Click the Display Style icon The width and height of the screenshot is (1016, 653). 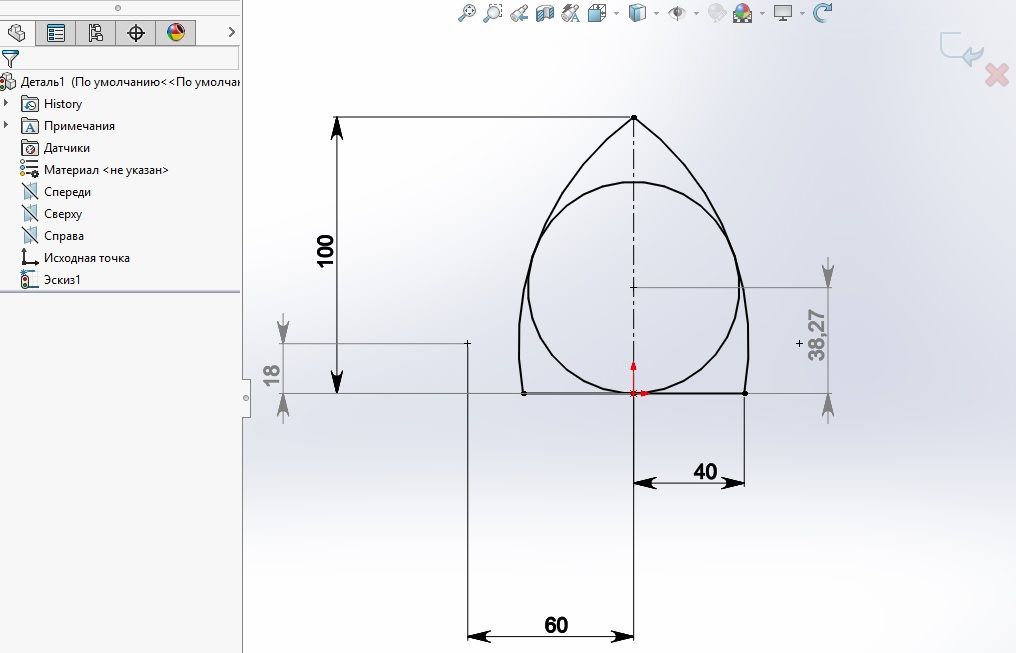pyautogui.click(x=638, y=13)
